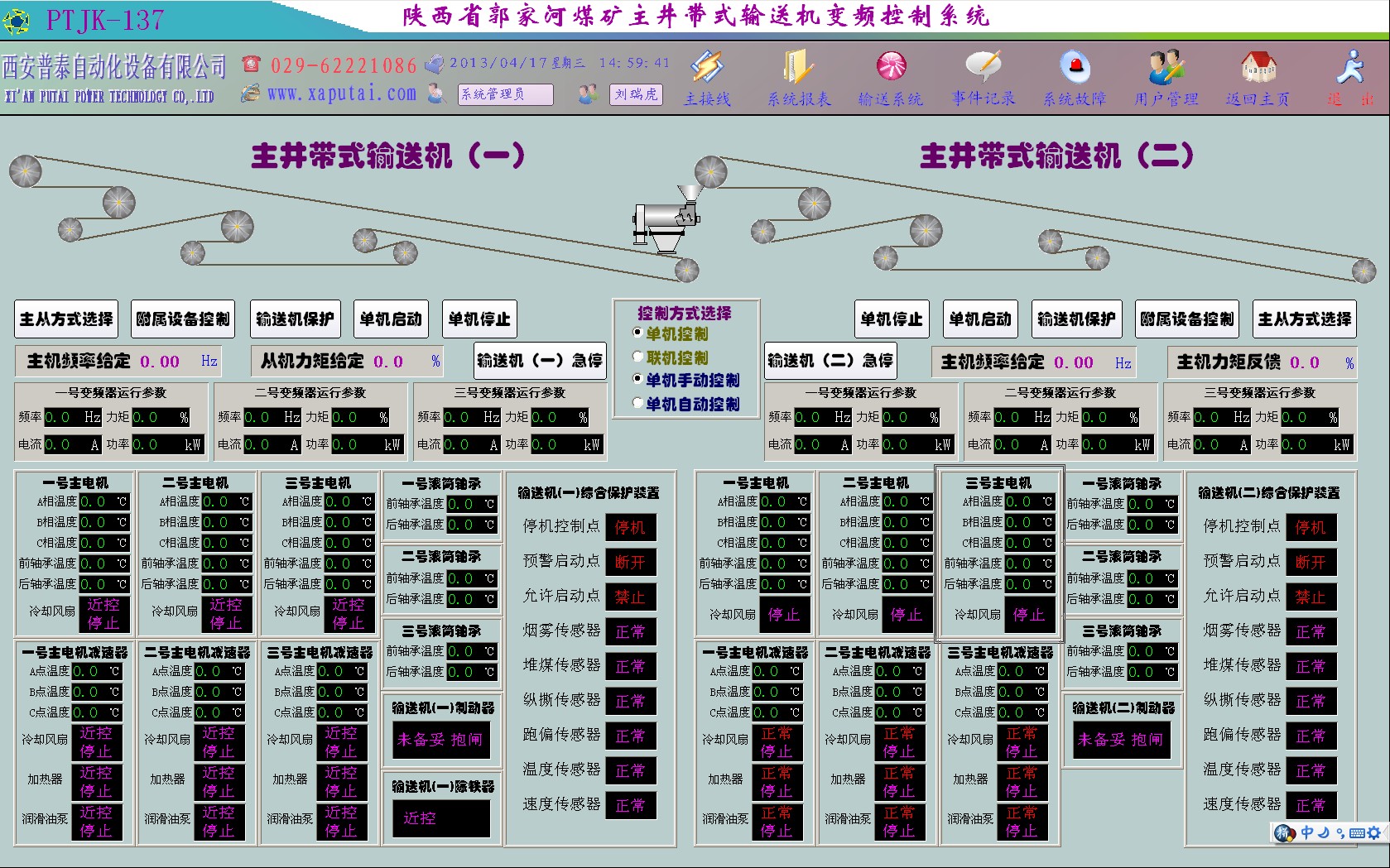This screenshot has width=1390, height=868.
Task: Choose the 单机自动控制 radio option
Action: click(x=637, y=403)
